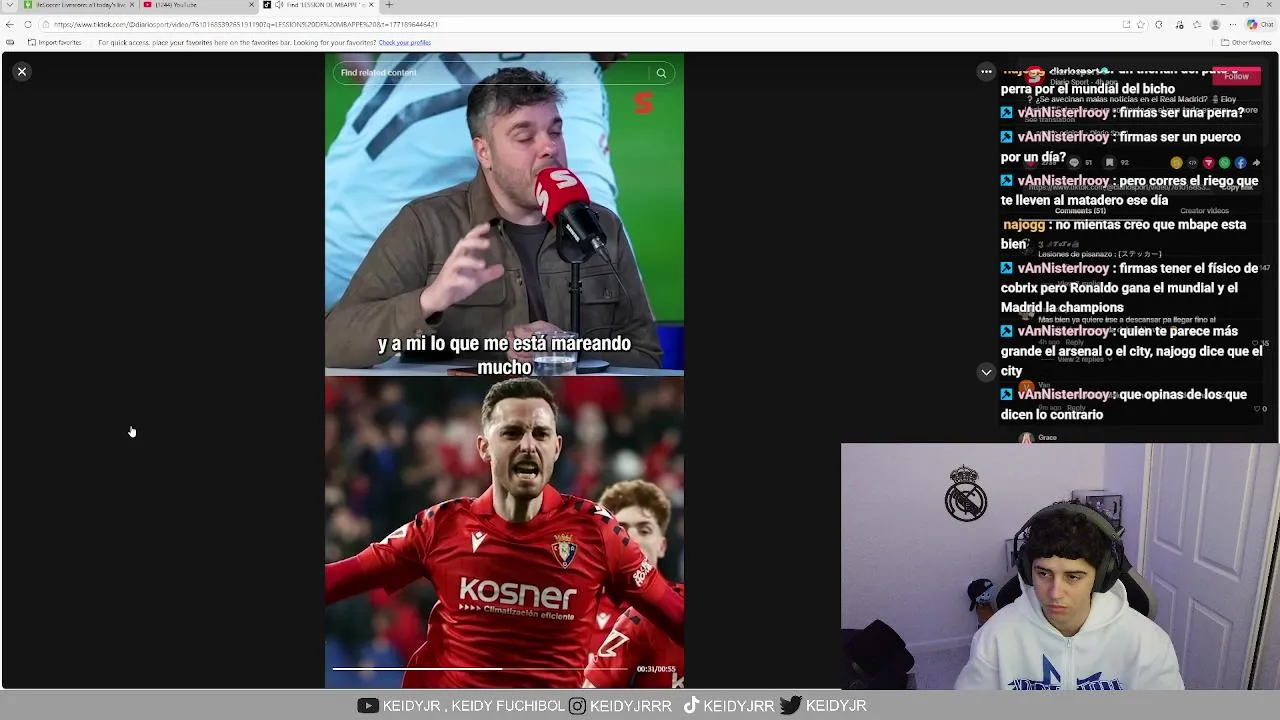
Task: Copy the video link with Copy link
Action: [1237, 187]
